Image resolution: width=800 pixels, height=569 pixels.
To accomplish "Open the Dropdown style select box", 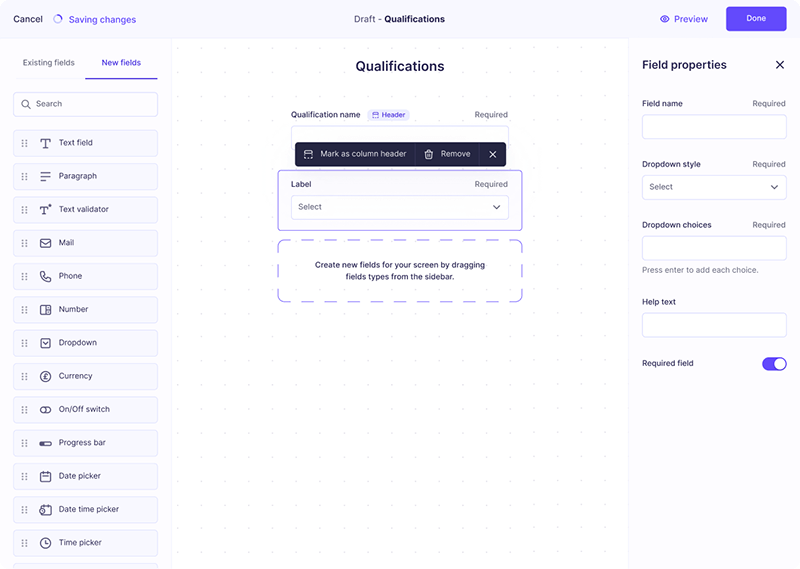I will click(x=714, y=187).
